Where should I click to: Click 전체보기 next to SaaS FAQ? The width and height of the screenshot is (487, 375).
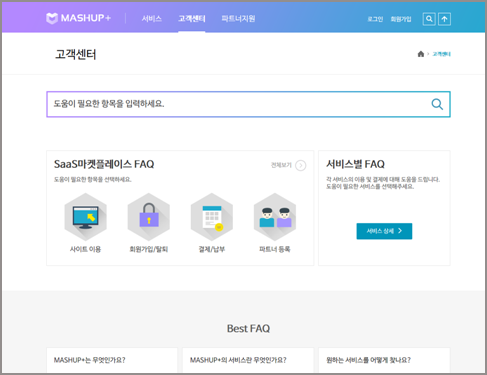coord(281,165)
